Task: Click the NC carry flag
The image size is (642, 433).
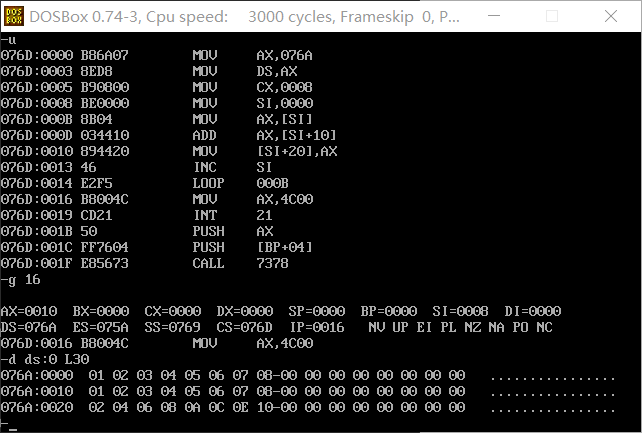Action: pos(545,327)
